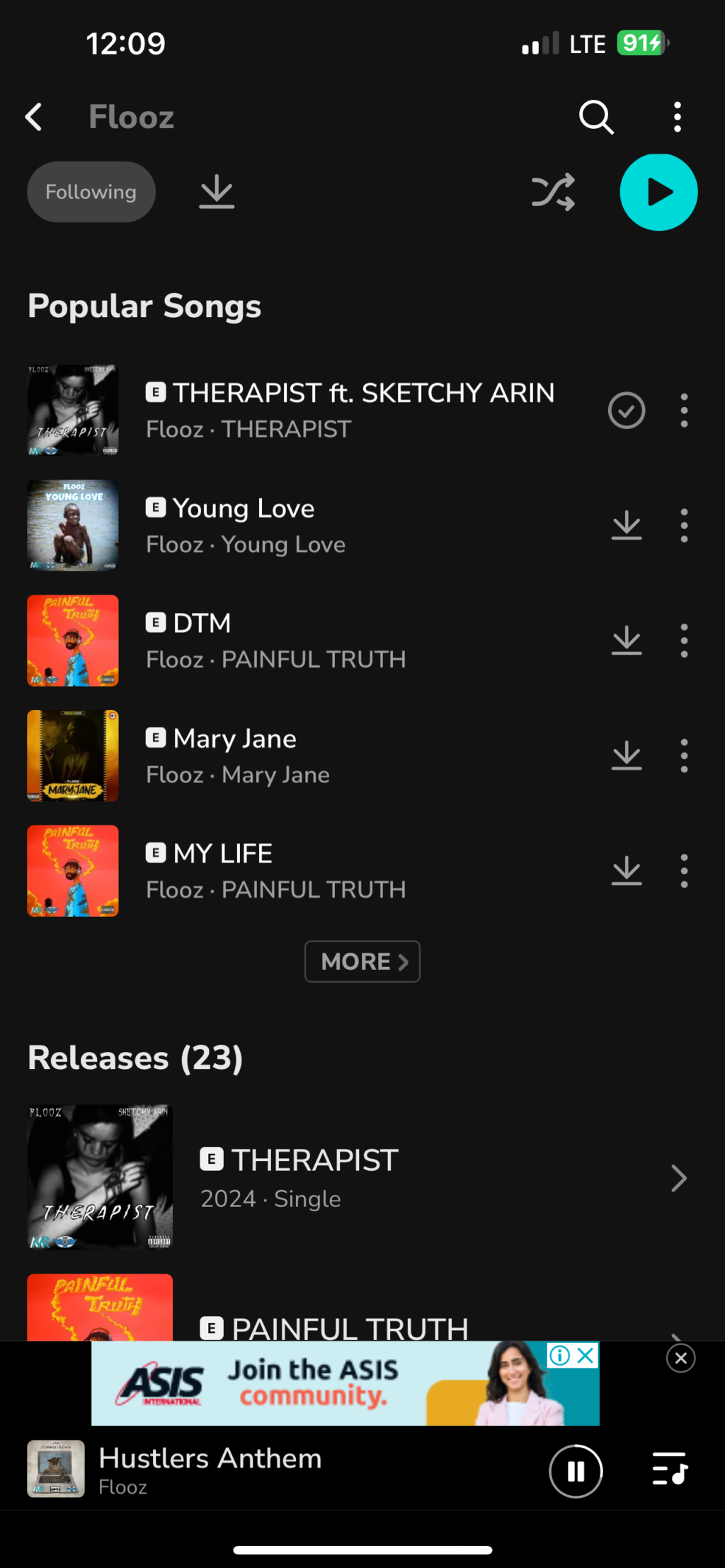
Task: Tap the back arrow next to Flooz
Action: pyautogui.click(x=33, y=117)
